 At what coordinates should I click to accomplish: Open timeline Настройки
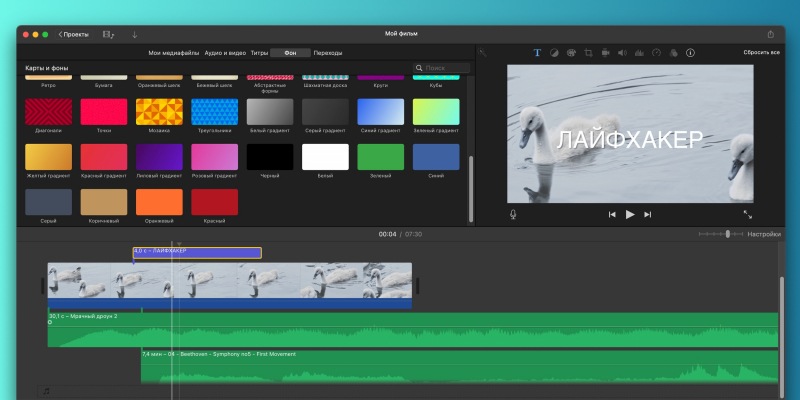point(764,234)
